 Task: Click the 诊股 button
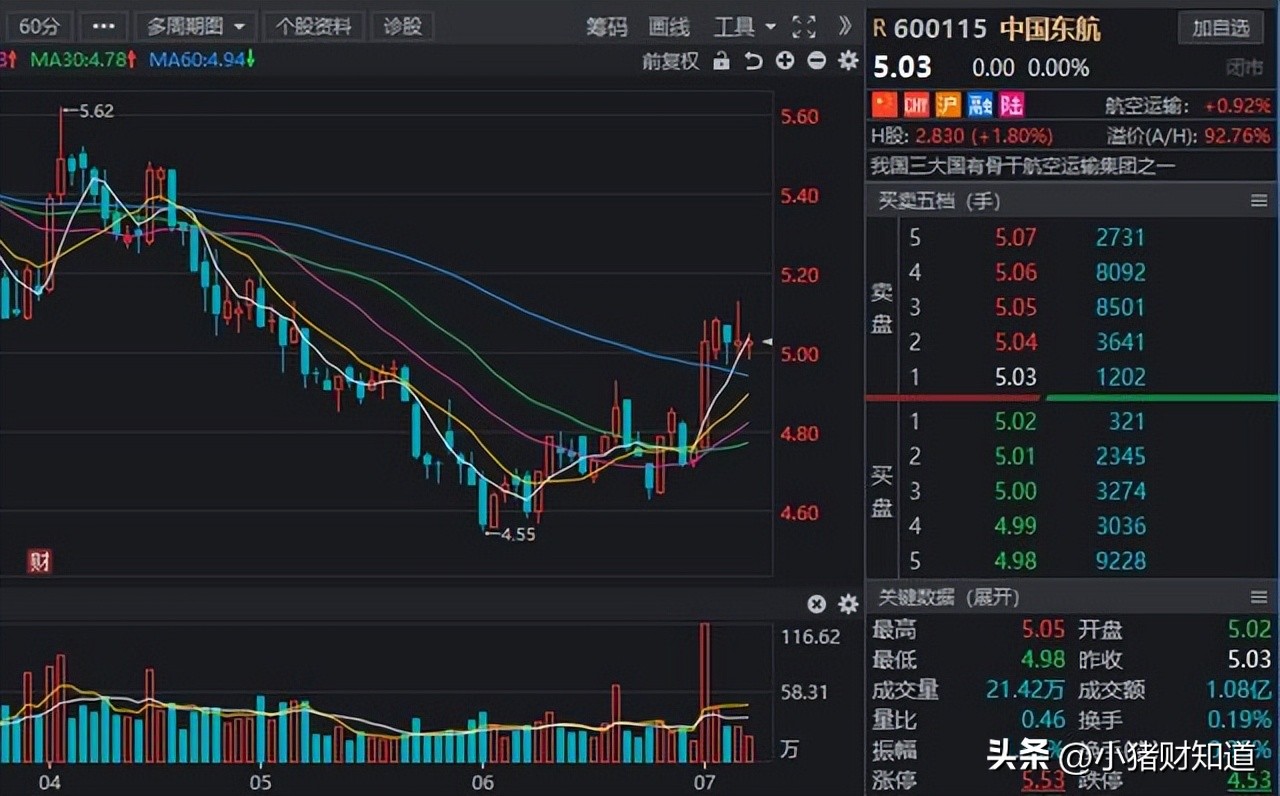[x=402, y=26]
